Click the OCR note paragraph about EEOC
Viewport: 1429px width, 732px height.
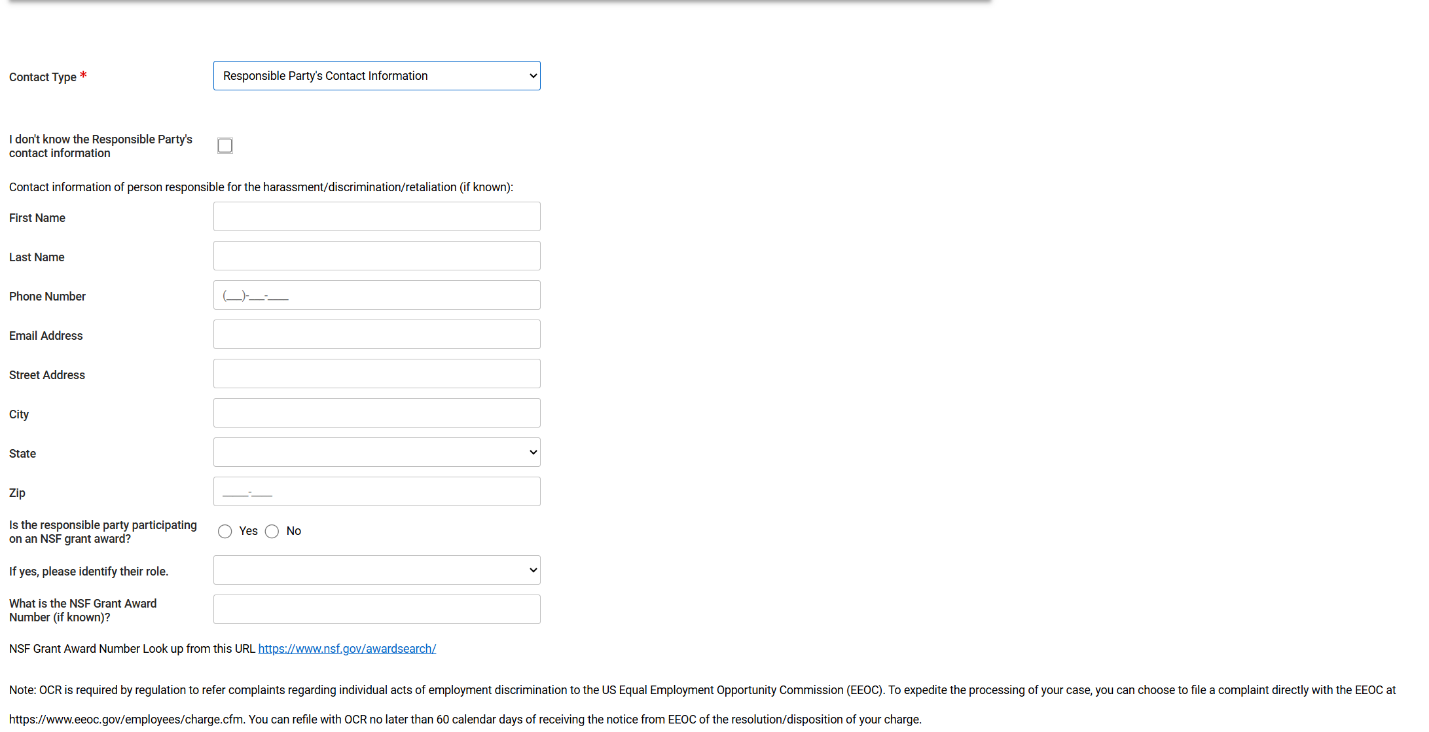[700, 690]
